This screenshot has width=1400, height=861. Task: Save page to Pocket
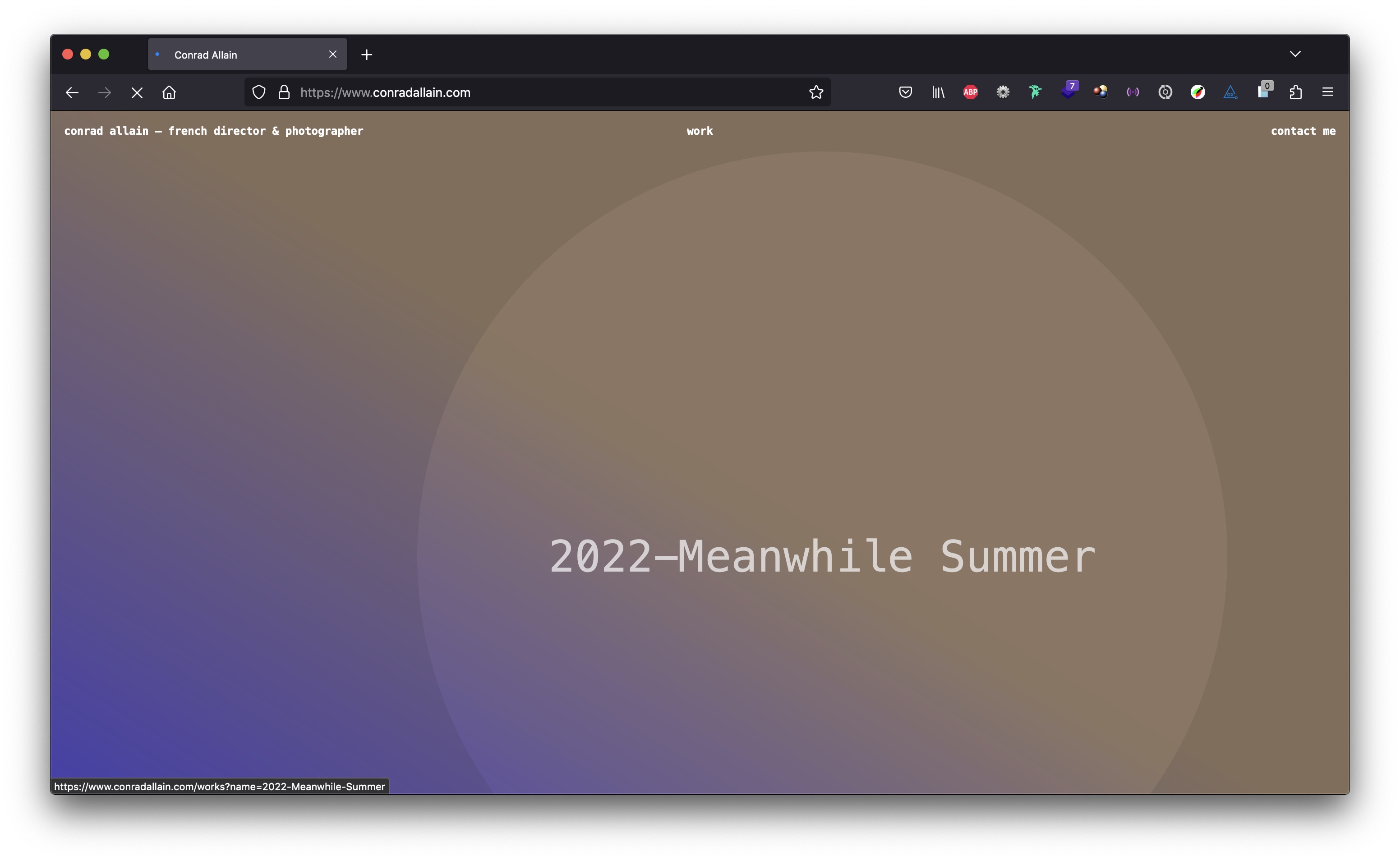(906, 92)
